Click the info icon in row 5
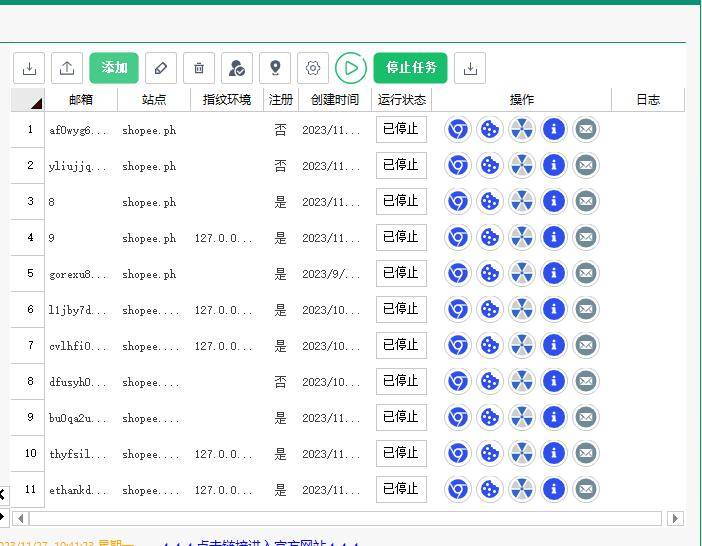Image resolution: width=702 pixels, height=546 pixels. (x=554, y=273)
